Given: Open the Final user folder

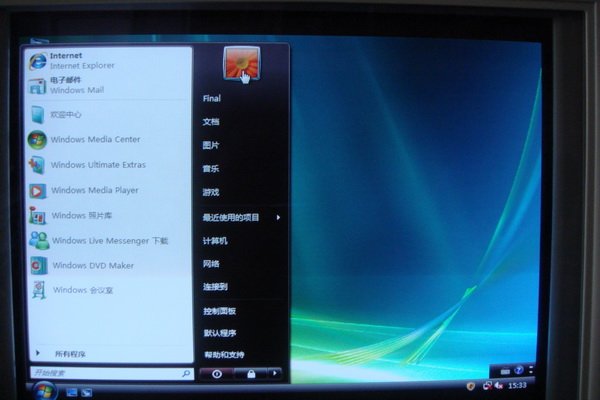Looking at the screenshot, I should (212, 98).
